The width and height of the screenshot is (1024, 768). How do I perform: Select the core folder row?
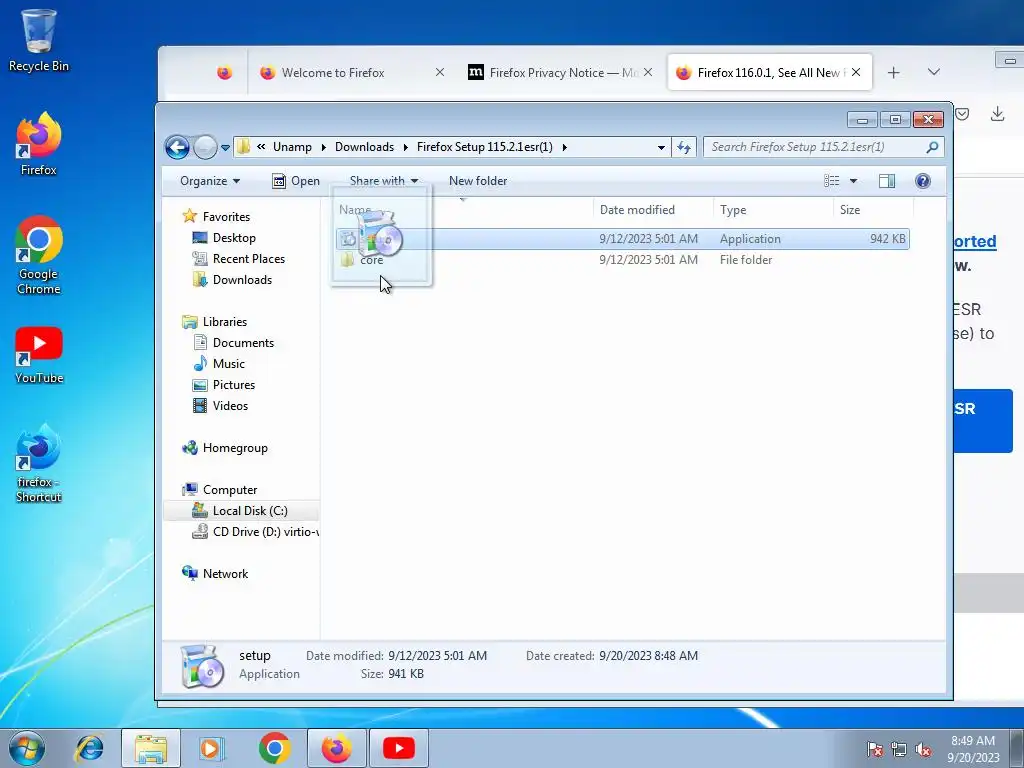[x=622, y=260]
